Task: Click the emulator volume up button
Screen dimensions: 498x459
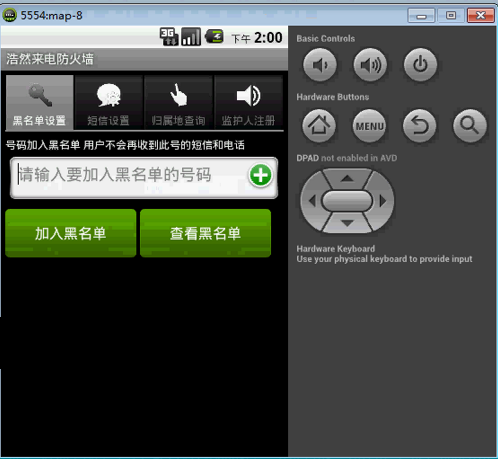Action: (x=370, y=65)
